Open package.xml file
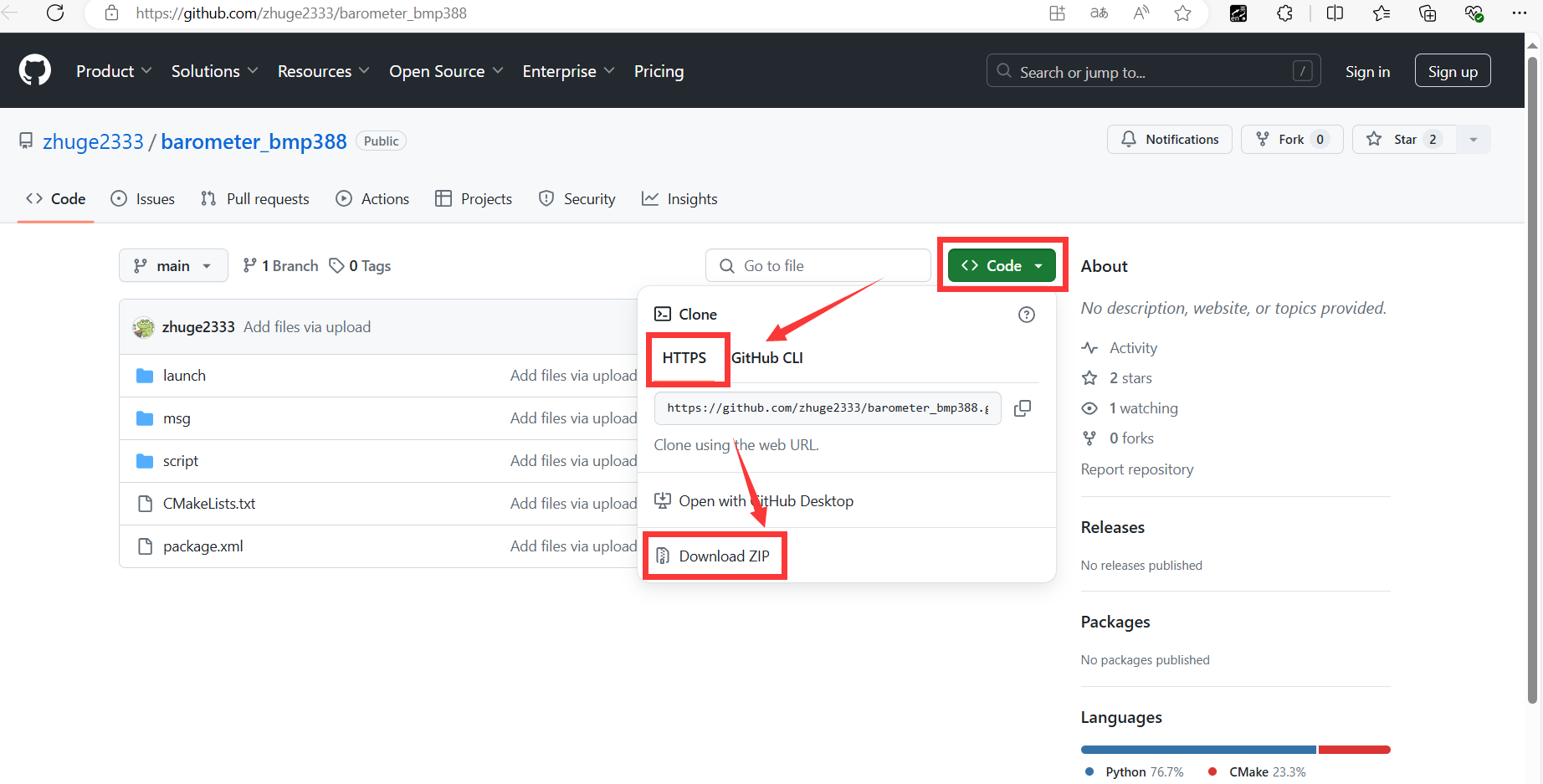This screenshot has width=1543, height=784. click(x=203, y=546)
